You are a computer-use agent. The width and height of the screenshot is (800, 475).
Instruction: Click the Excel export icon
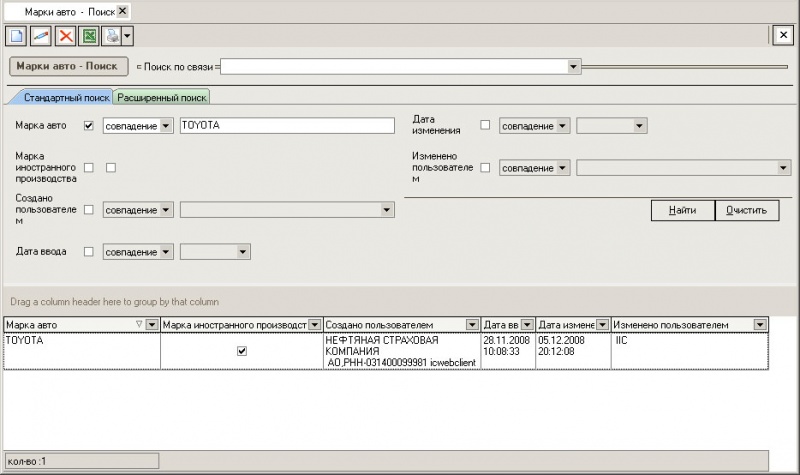(x=90, y=36)
